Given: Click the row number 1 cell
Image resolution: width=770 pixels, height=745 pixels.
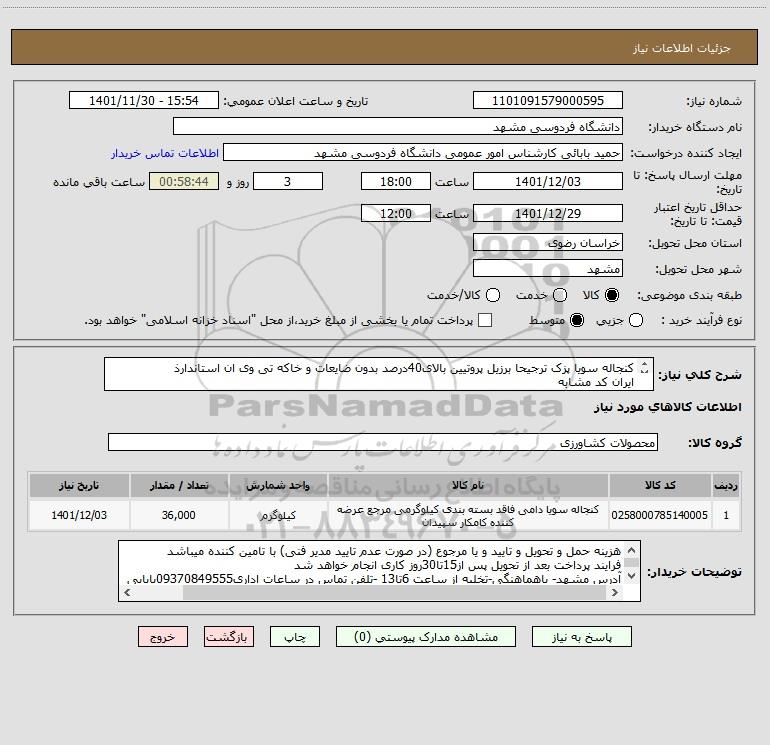Looking at the screenshot, I should (x=726, y=515).
